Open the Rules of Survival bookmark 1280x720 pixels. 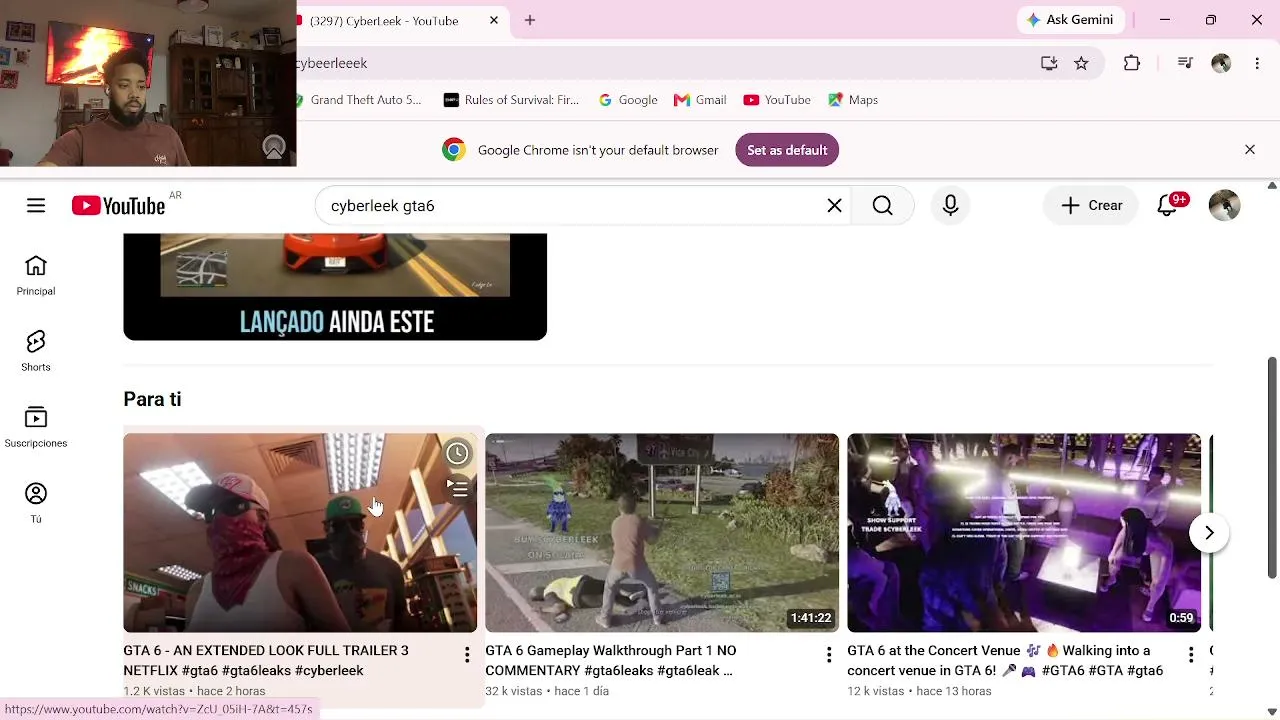511,100
